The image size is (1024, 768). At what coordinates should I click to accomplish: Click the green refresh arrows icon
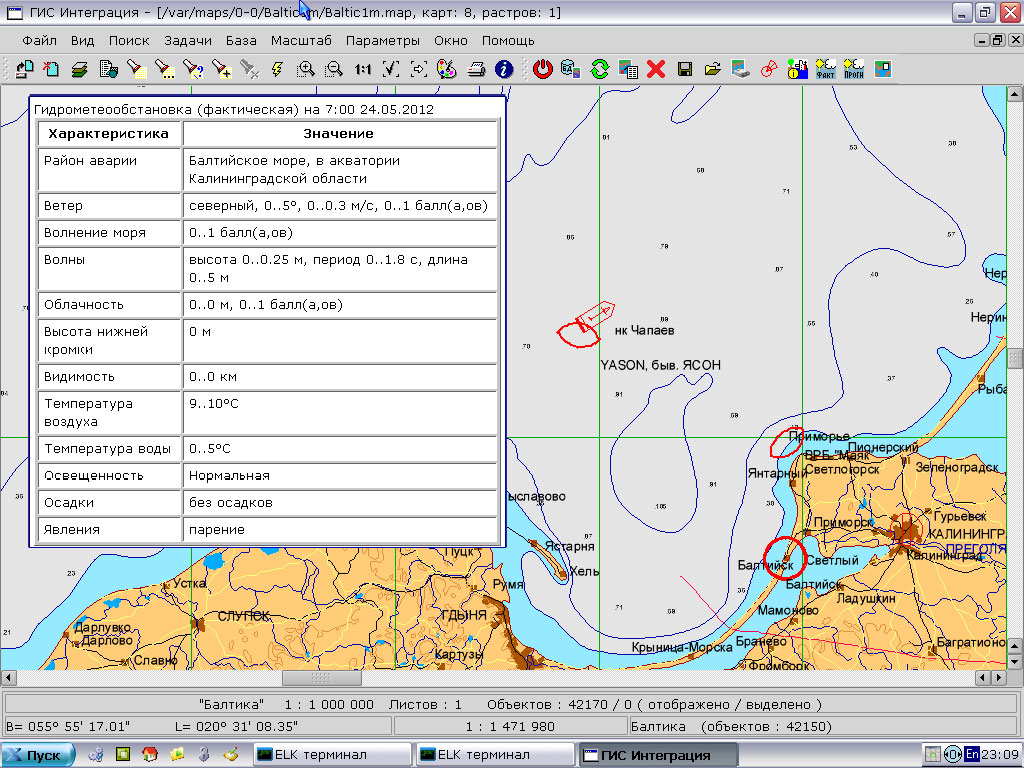pos(600,69)
